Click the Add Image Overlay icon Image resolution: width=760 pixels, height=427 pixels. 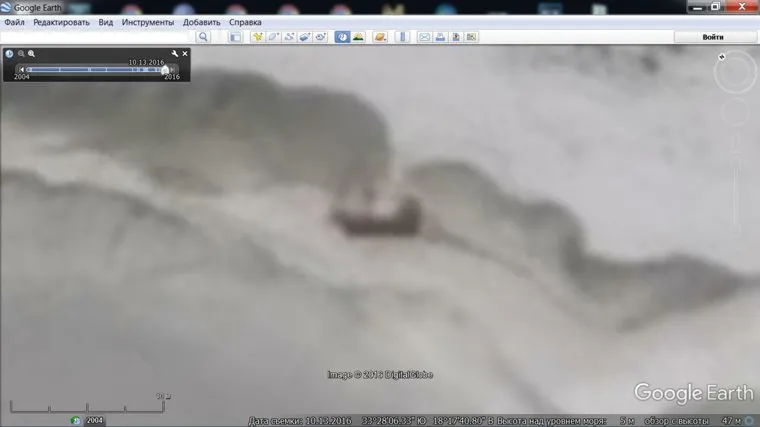[305, 37]
